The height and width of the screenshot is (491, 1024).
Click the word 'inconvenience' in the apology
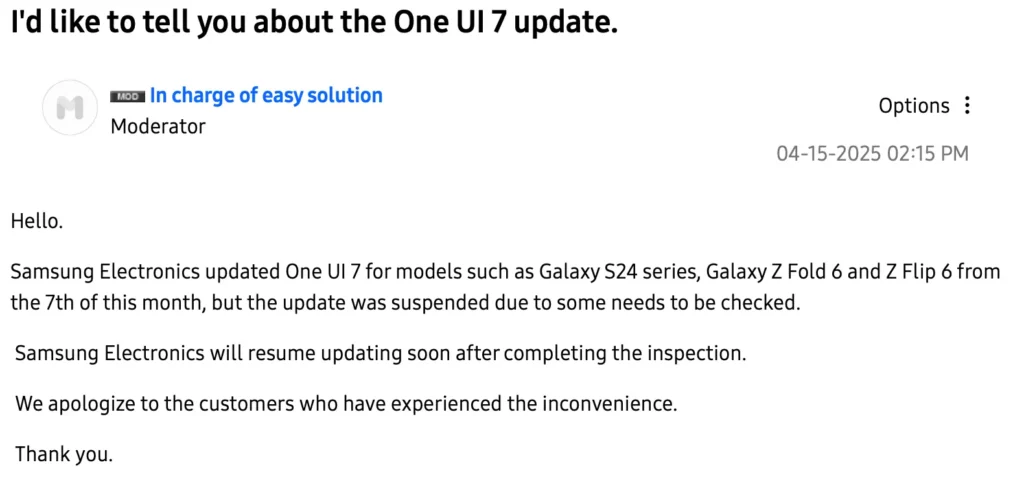(609, 404)
